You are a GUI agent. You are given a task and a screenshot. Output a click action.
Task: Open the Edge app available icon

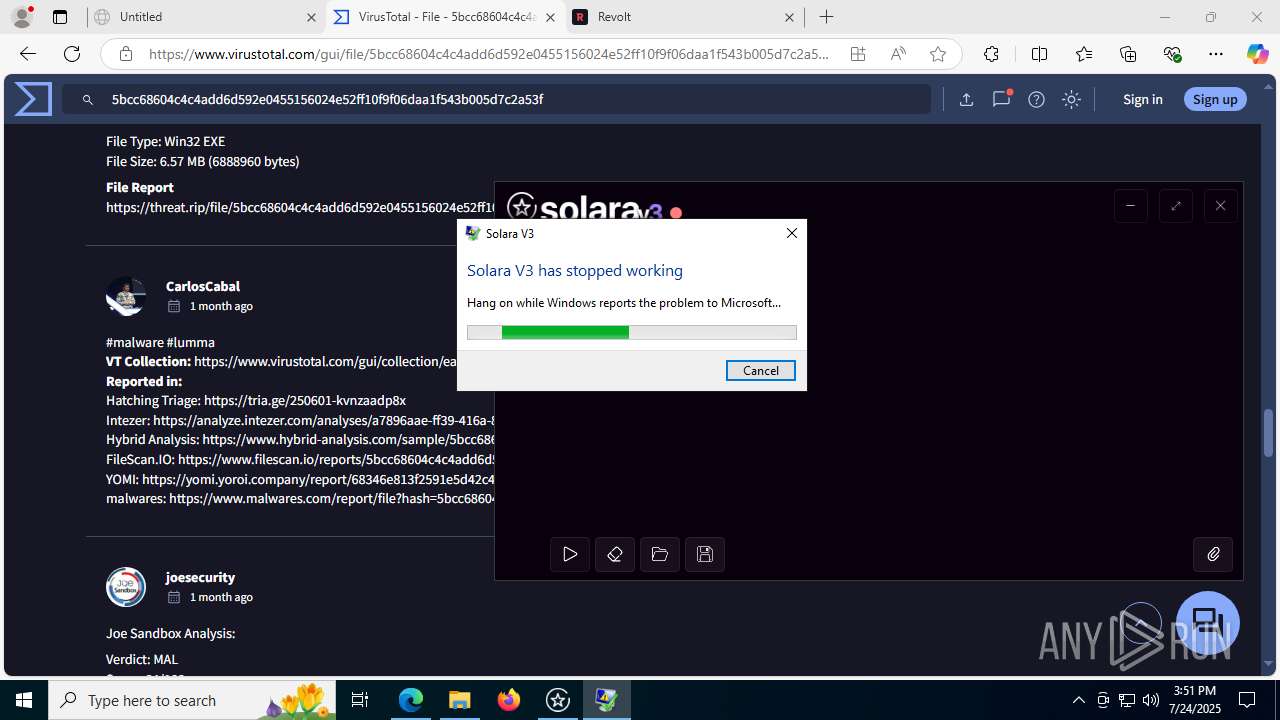tap(858, 54)
